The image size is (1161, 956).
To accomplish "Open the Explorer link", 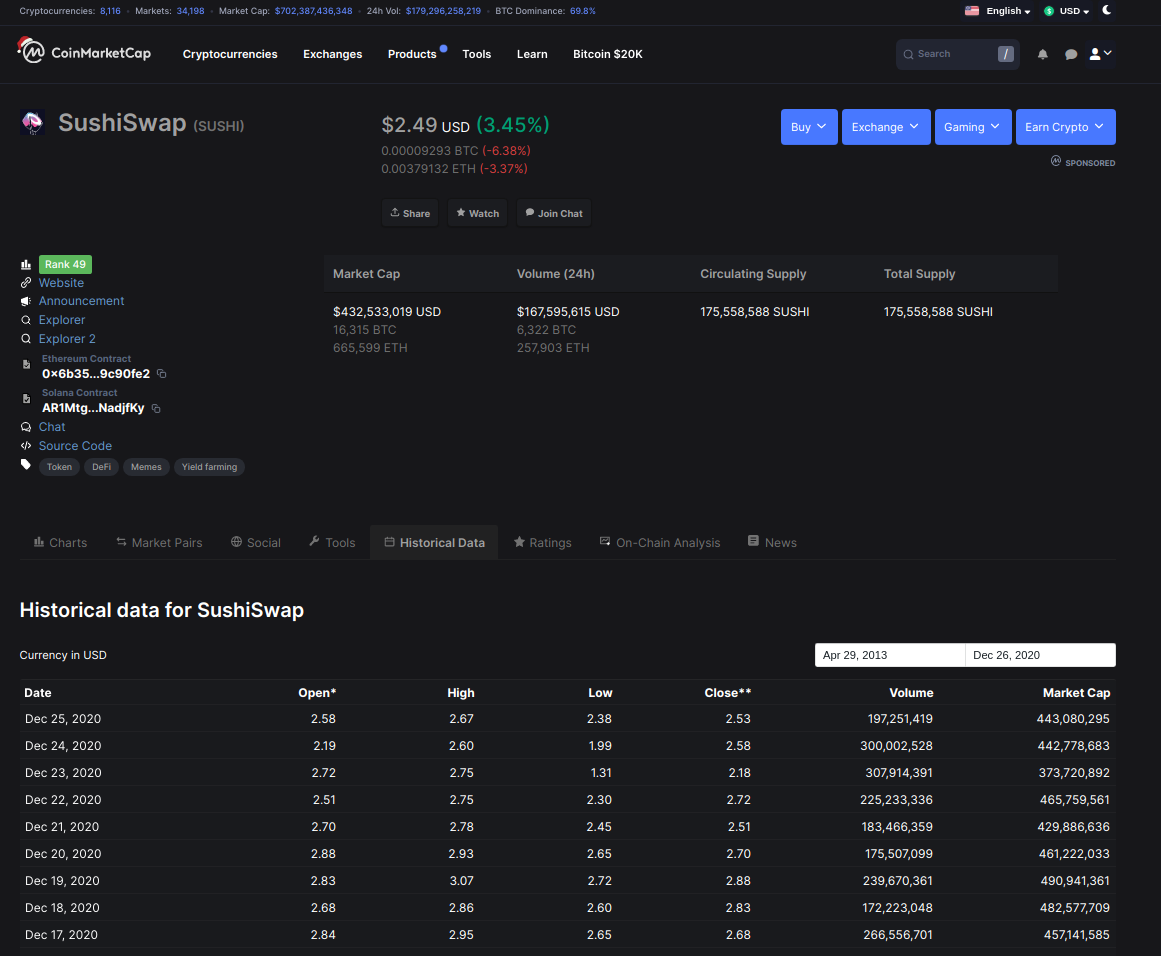I will point(61,320).
